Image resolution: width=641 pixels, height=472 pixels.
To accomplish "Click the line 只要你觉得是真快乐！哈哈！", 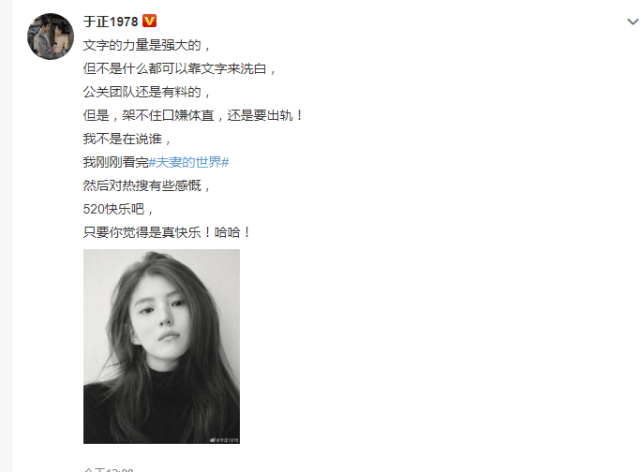I will coord(167,233).
